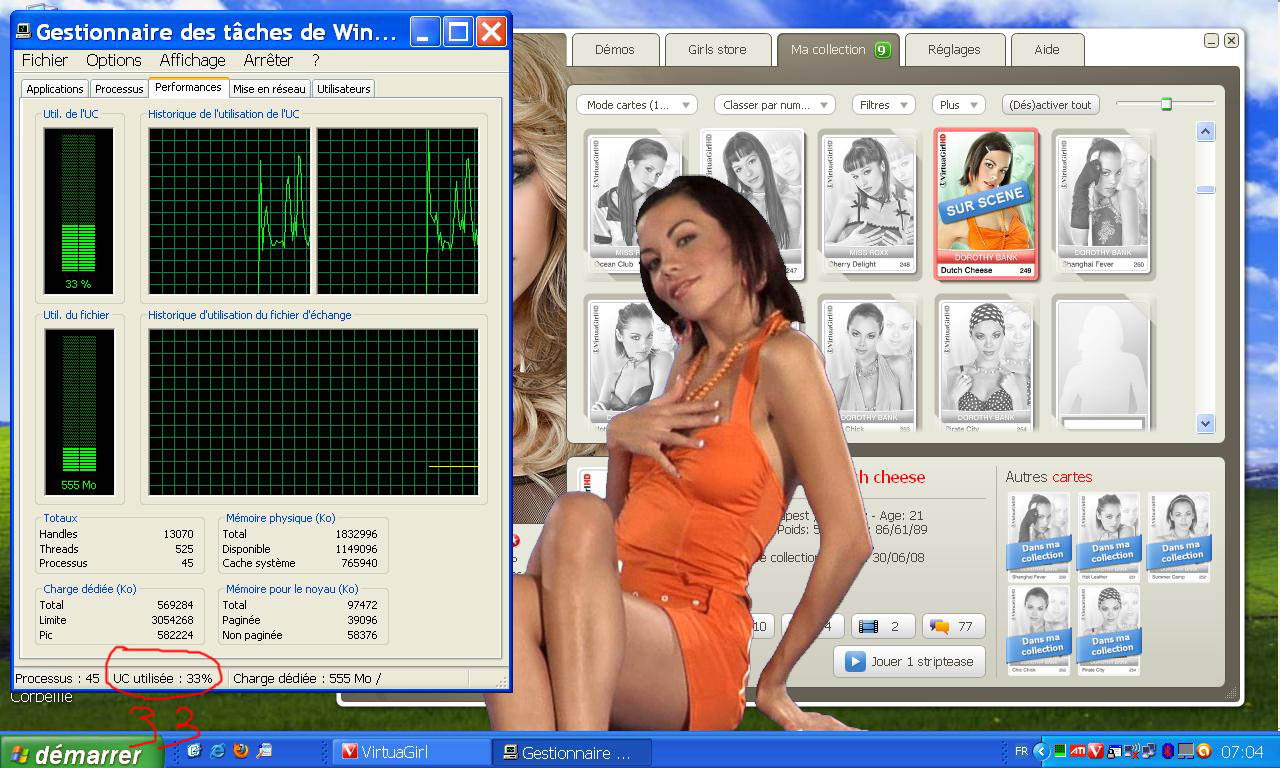This screenshot has width=1280, height=768.
Task: Select the Dutch Cheese card thumbnail
Action: 985,203
